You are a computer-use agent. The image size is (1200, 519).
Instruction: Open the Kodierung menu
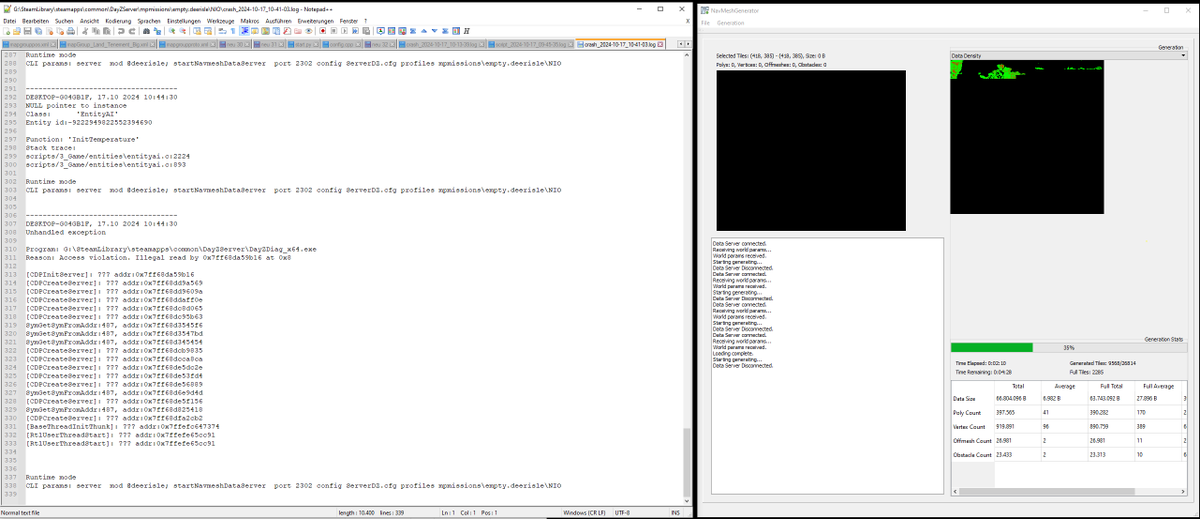[118, 20]
